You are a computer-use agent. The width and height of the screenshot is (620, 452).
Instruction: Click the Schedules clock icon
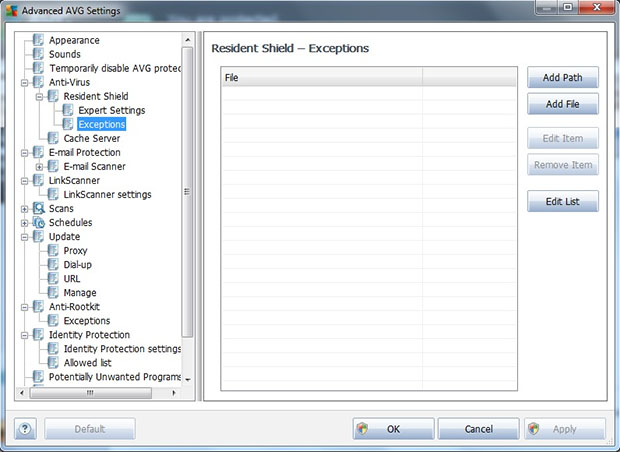(x=38, y=223)
